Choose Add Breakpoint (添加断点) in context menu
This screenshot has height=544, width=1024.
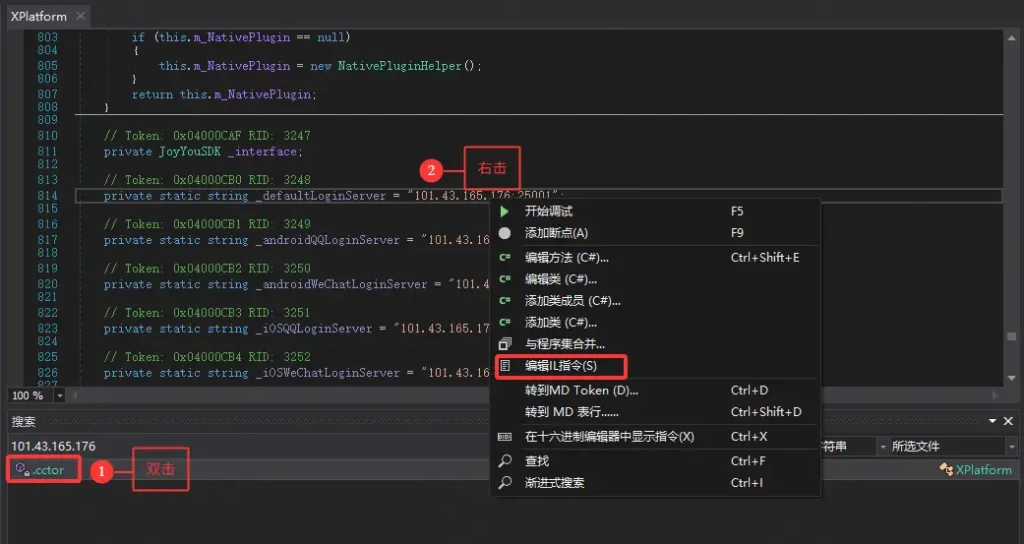pos(655,233)
